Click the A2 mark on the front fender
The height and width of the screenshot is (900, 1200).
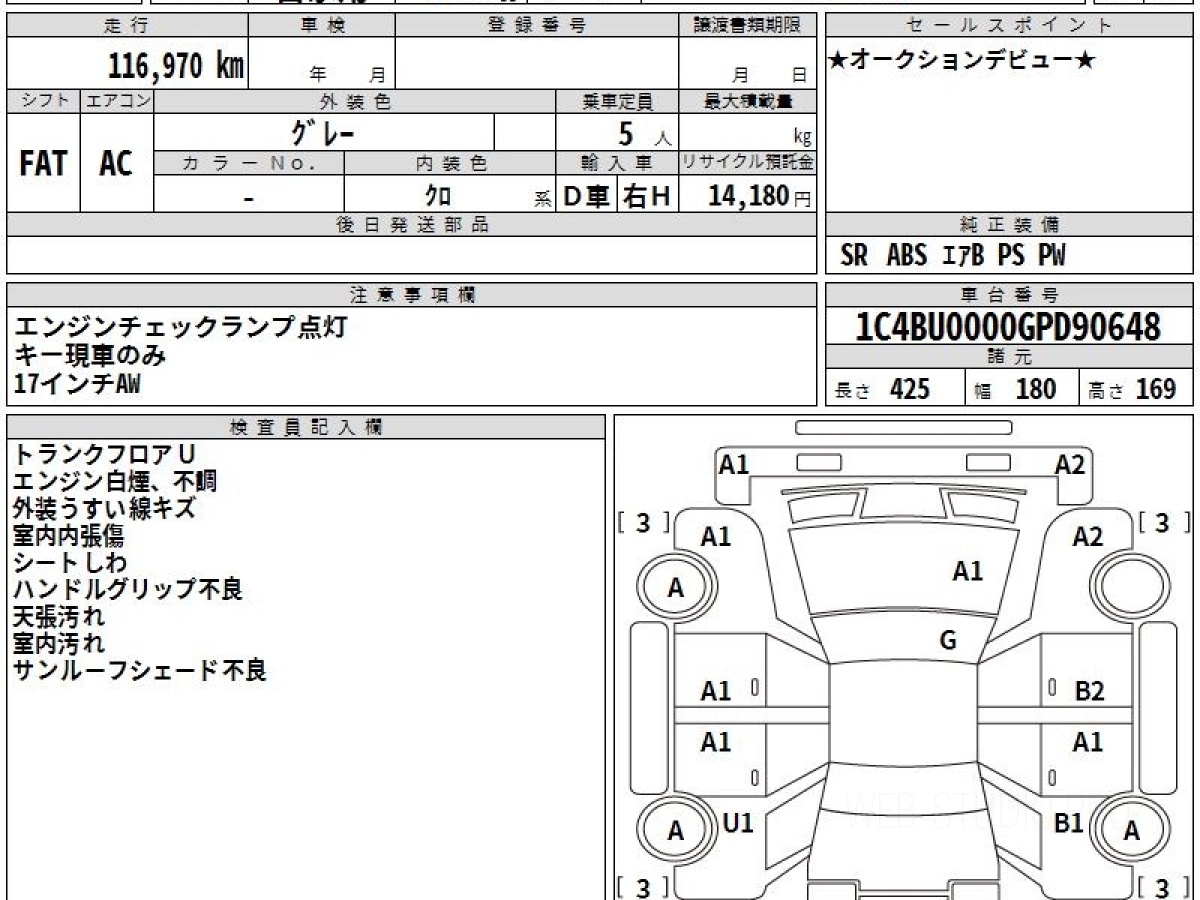point(1088,537)
